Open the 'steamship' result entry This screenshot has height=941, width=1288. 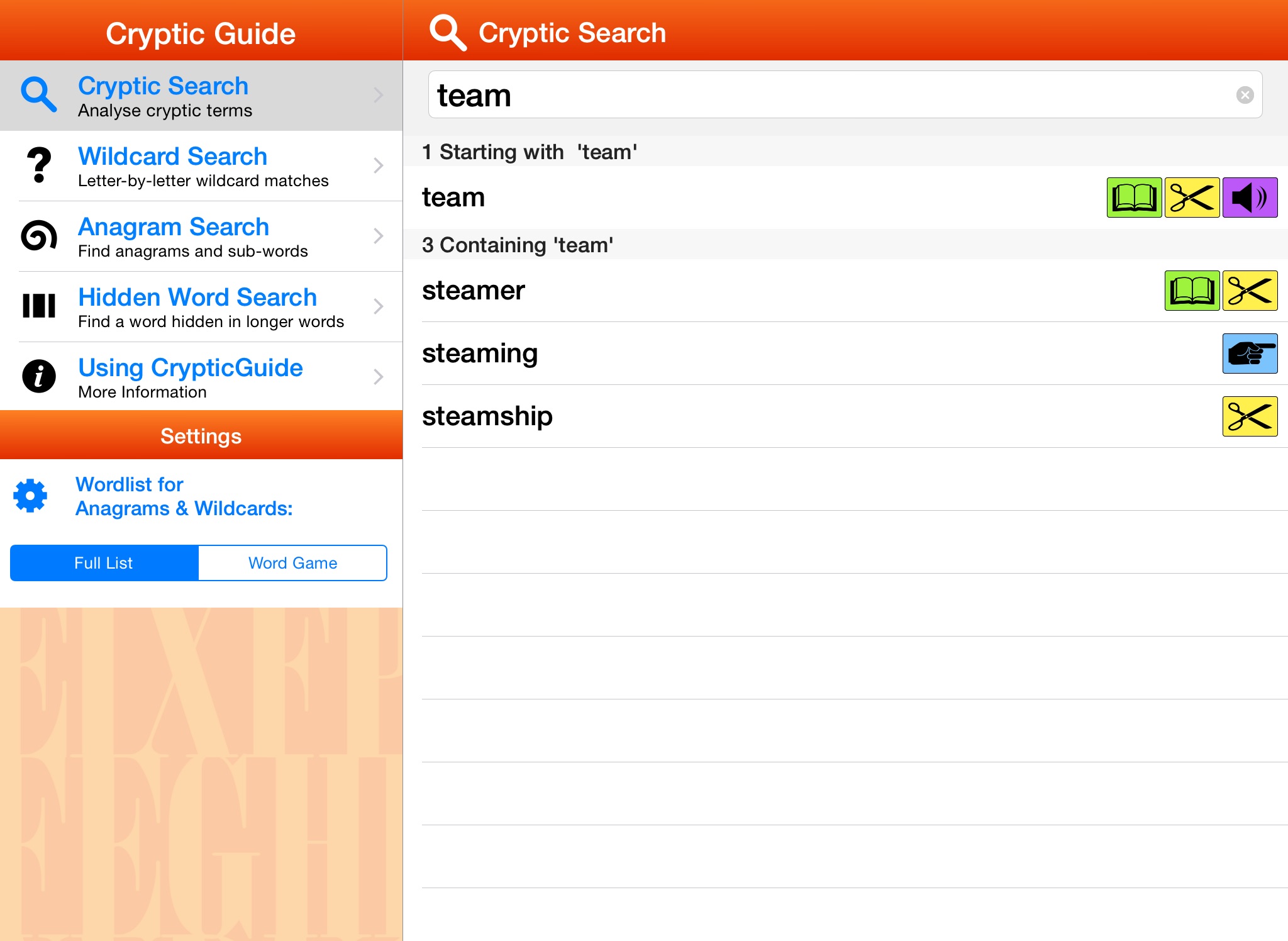487,416
